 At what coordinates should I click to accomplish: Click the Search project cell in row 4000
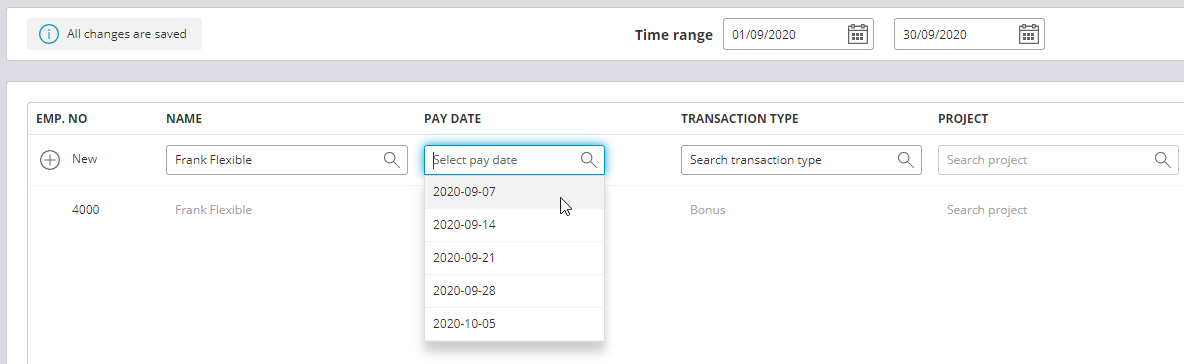(987, 210)
